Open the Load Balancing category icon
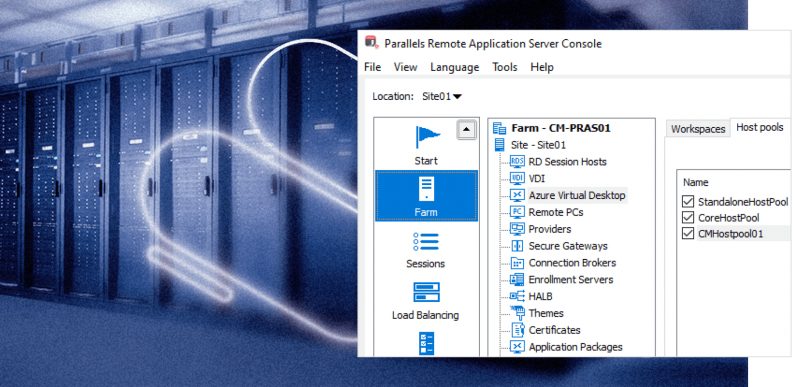Viewport: 800px width, 387px height. 426,293
